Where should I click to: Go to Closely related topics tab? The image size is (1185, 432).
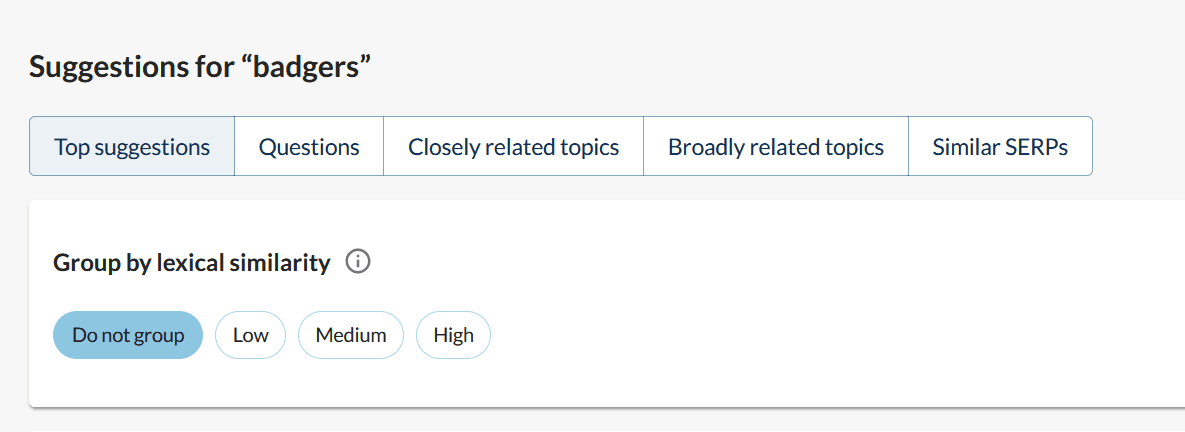(x=513, y=147)
